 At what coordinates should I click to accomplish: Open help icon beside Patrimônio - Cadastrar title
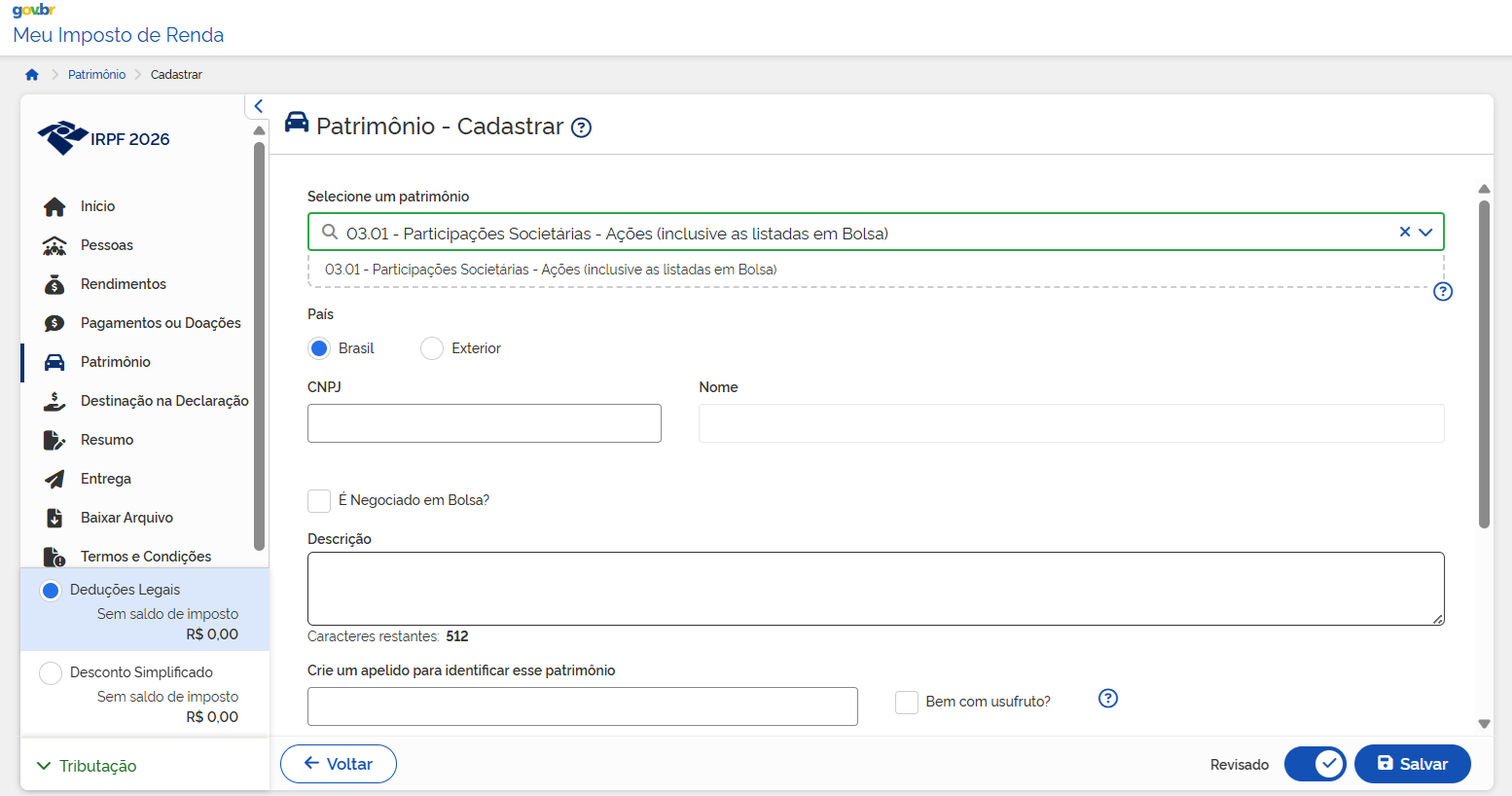[x=581, y=127]
